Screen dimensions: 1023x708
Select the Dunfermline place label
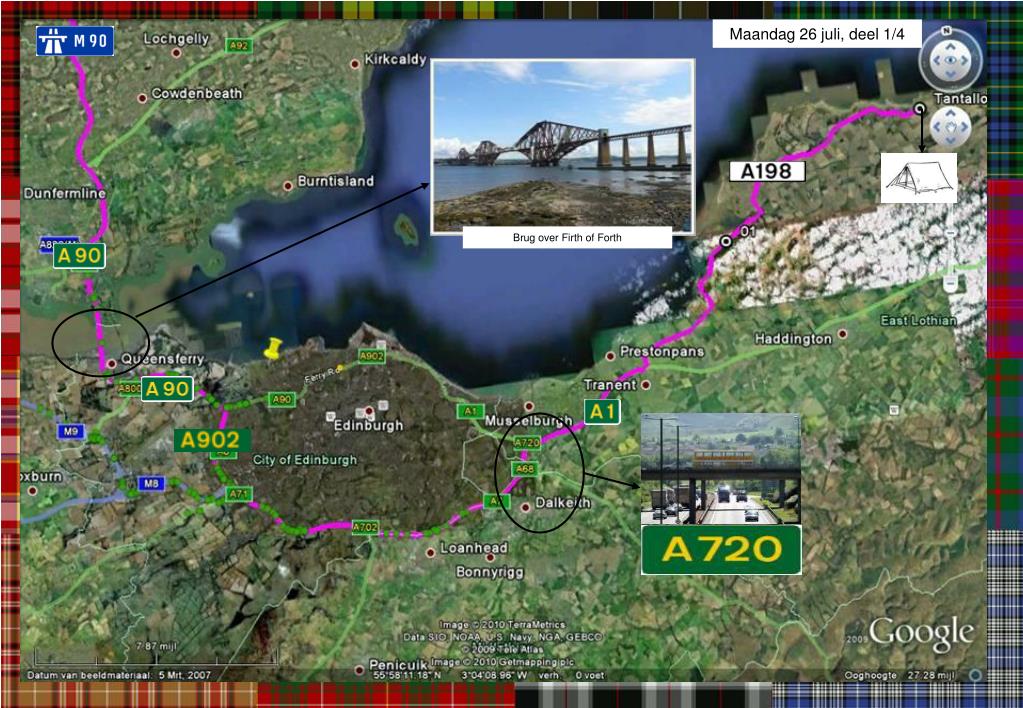tap(65, 193)
